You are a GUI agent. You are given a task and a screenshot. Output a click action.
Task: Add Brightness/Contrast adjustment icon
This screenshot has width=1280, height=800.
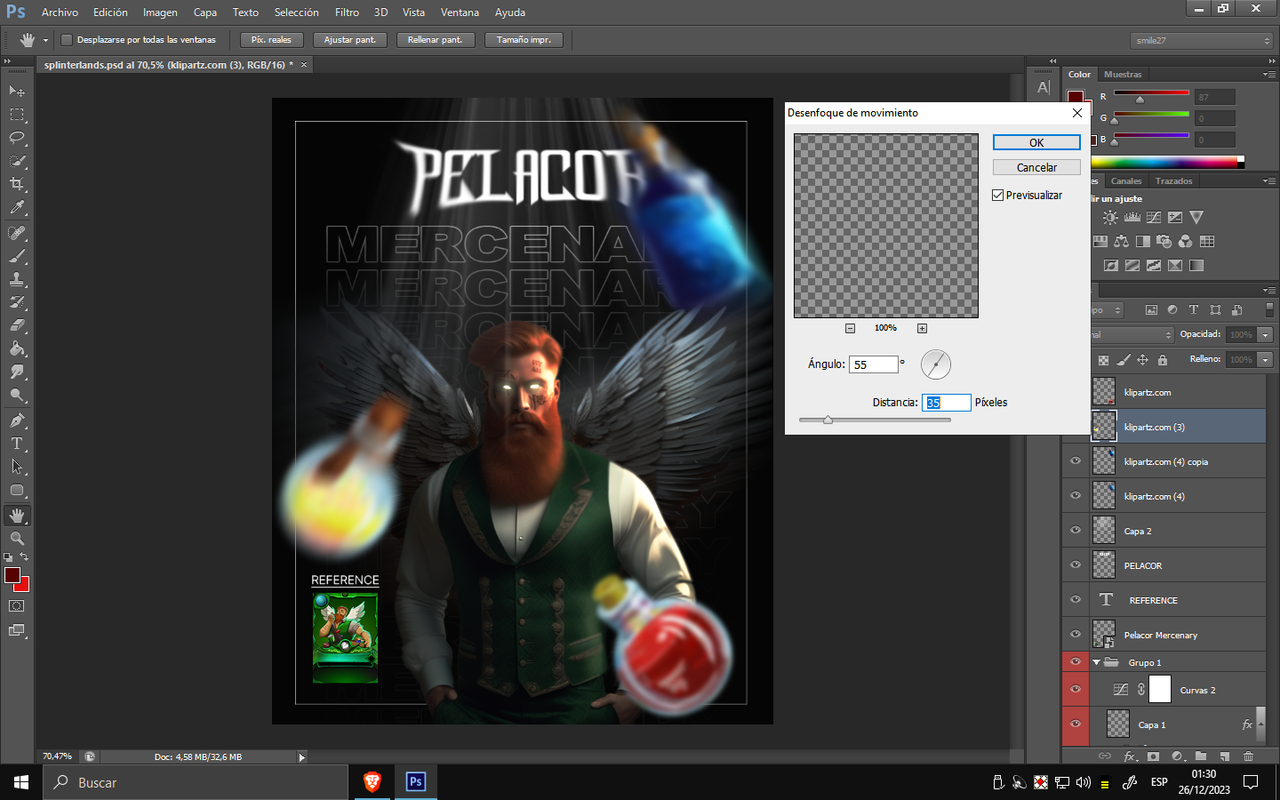1110,217
